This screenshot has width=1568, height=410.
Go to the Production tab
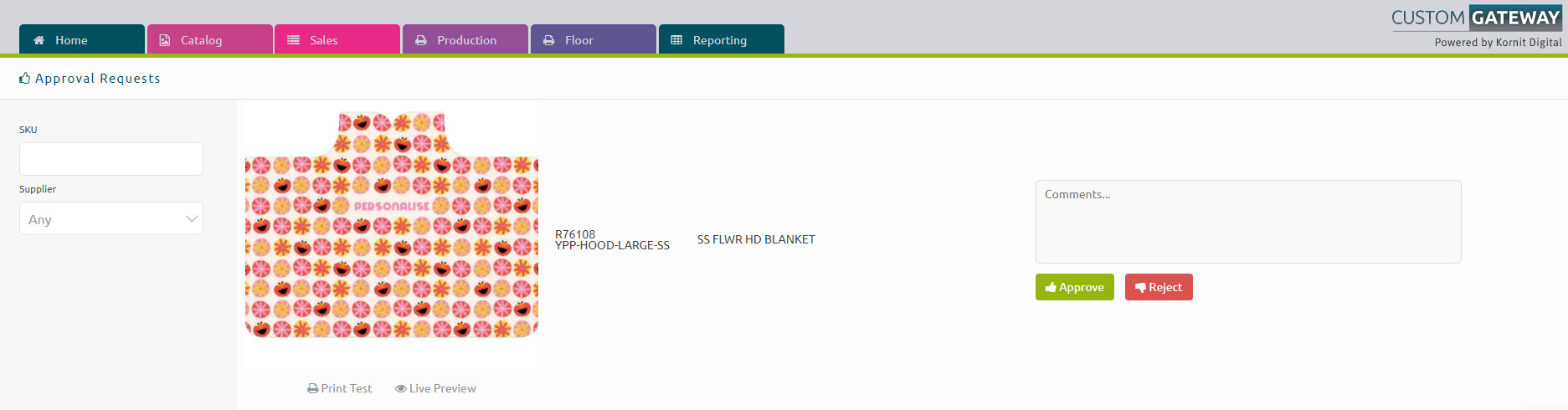pyautogui.click(x=465, y=39)
